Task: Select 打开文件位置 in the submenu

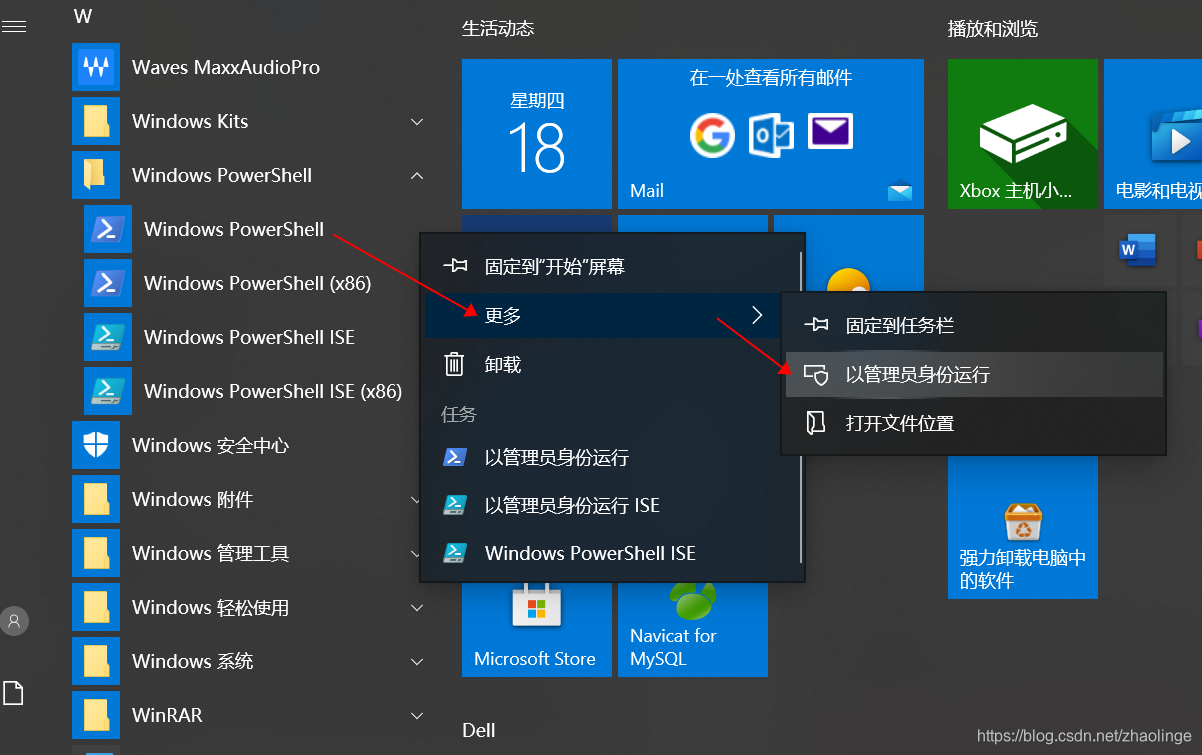Action: pyautogui.click(x=973, y=423)
